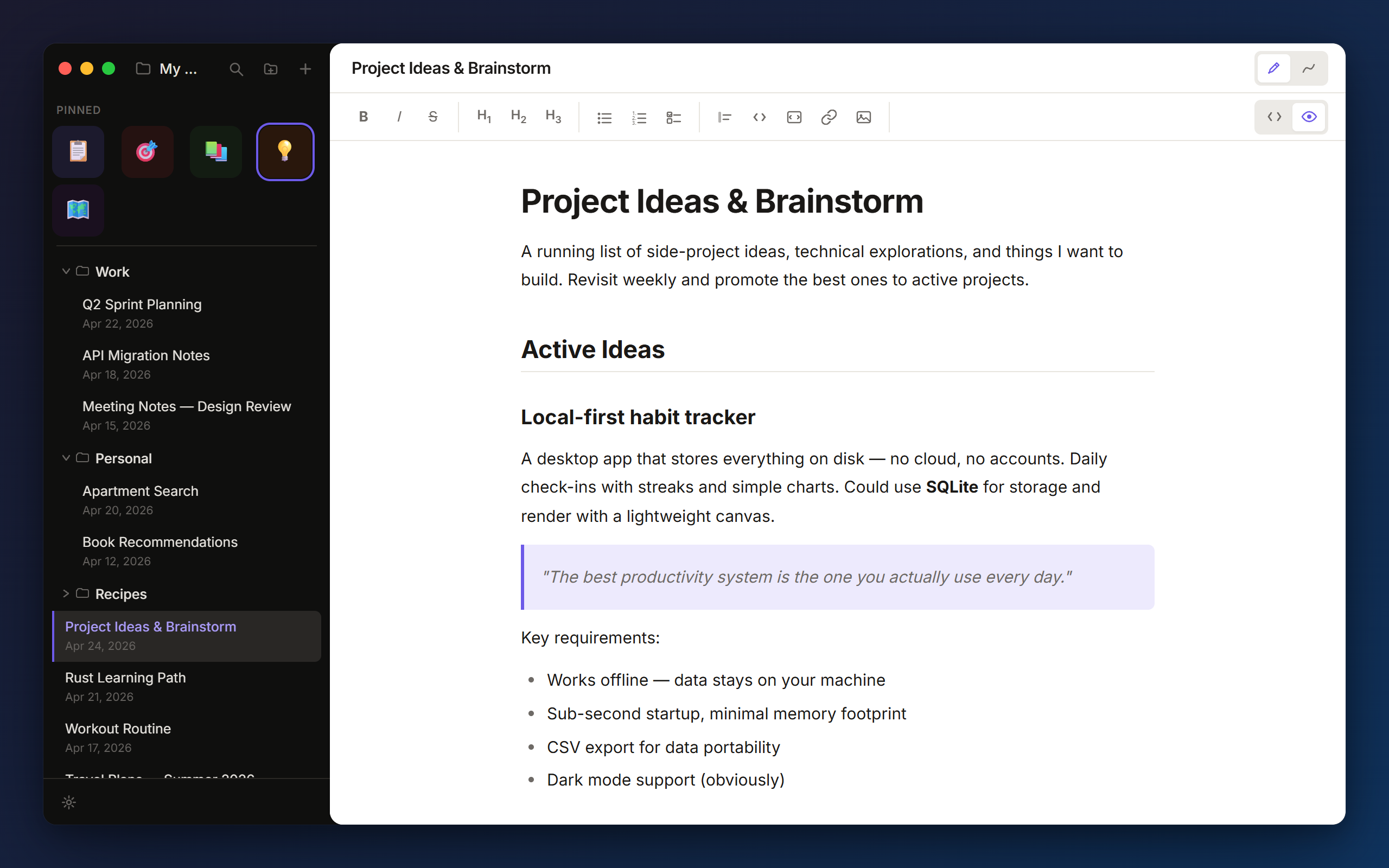Image resolution: width=1389 pixels, height=868 pixels.
Task: Click the Local-first habit tracker heading
Action: 638,417
